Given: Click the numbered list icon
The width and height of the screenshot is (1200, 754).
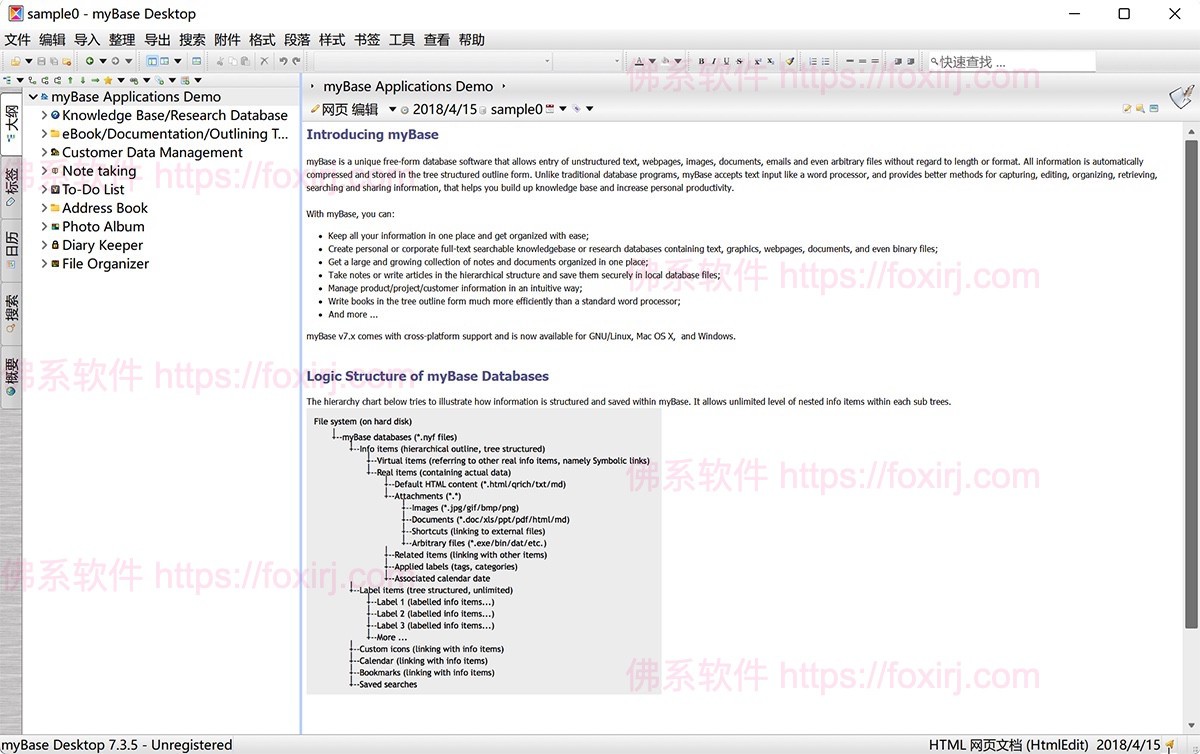Looking at the screenshot, I should (x=813, y=60).
